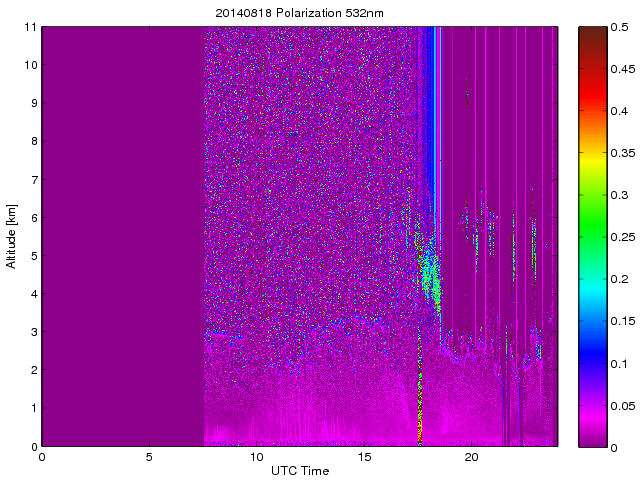Click the colorbar tick label 0.05

click(x=623, y=406)
